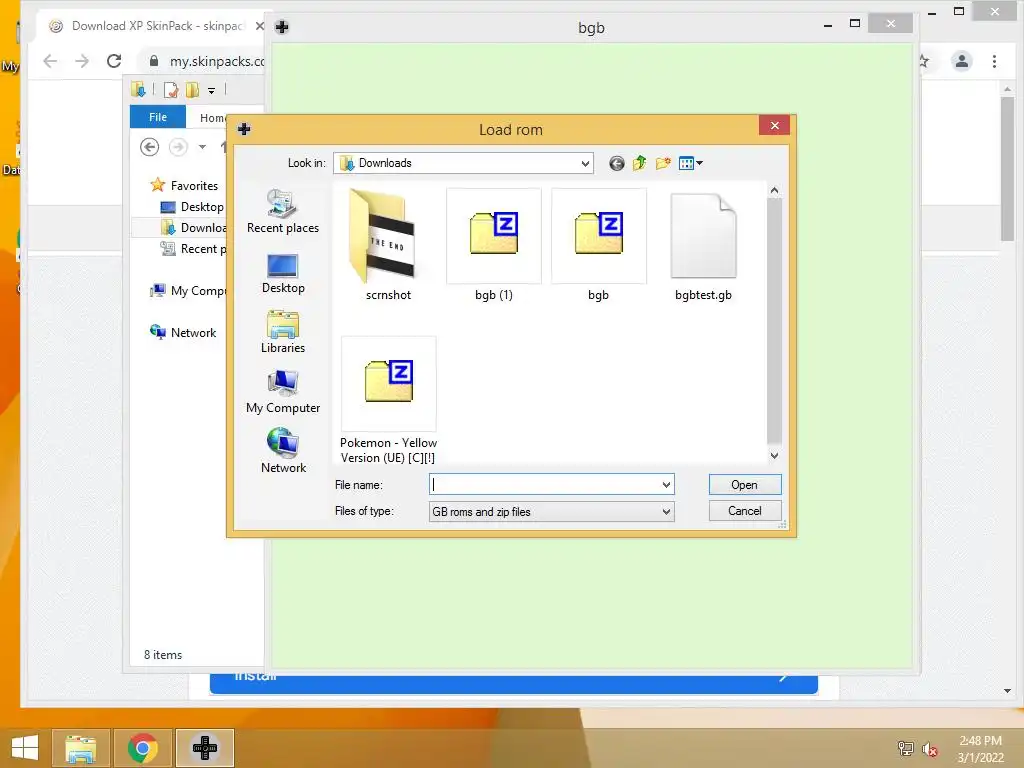Create a new folder in Downloads
Image resolution: width=1024 pixels, height=768 pixels.
point(663,163)
